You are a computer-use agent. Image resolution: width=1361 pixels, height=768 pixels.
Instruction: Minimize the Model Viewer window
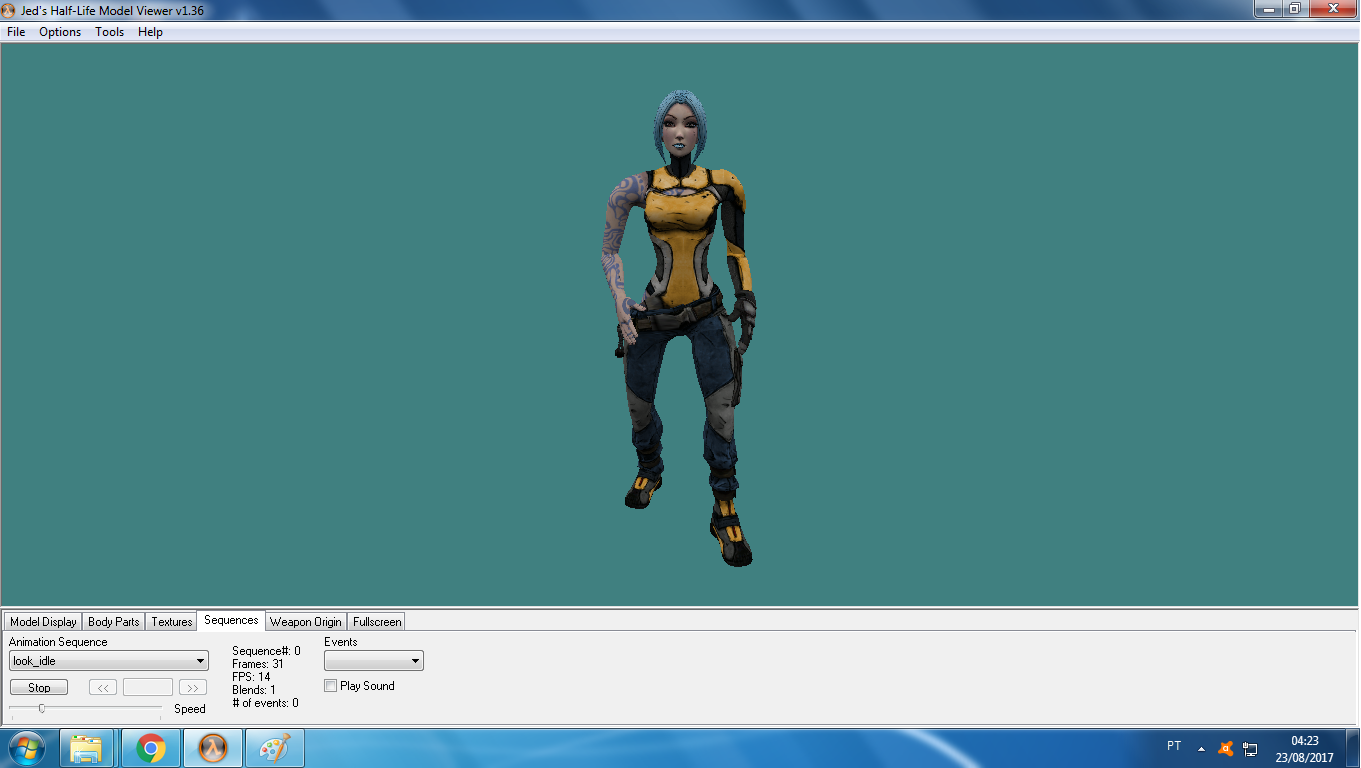click(1267, 9)
